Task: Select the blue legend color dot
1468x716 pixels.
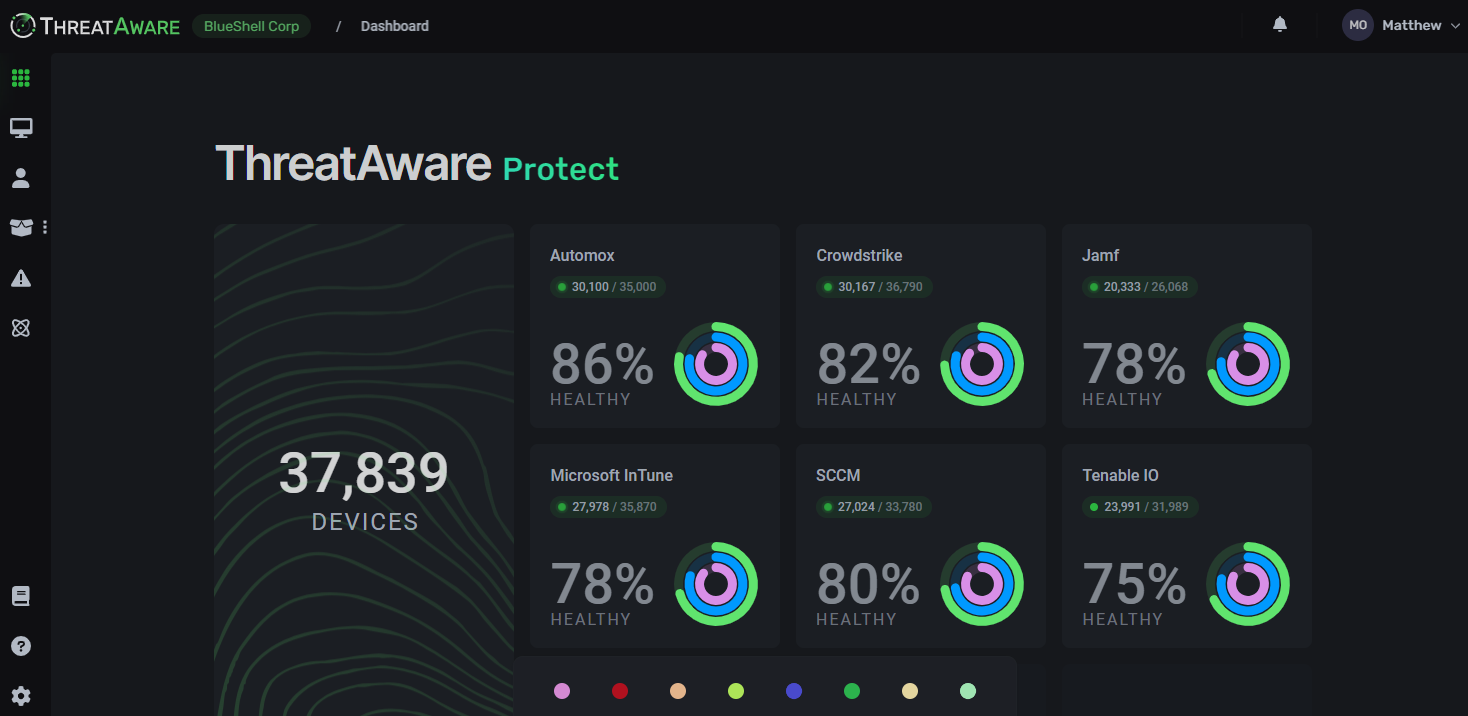Action: [794, 691]
